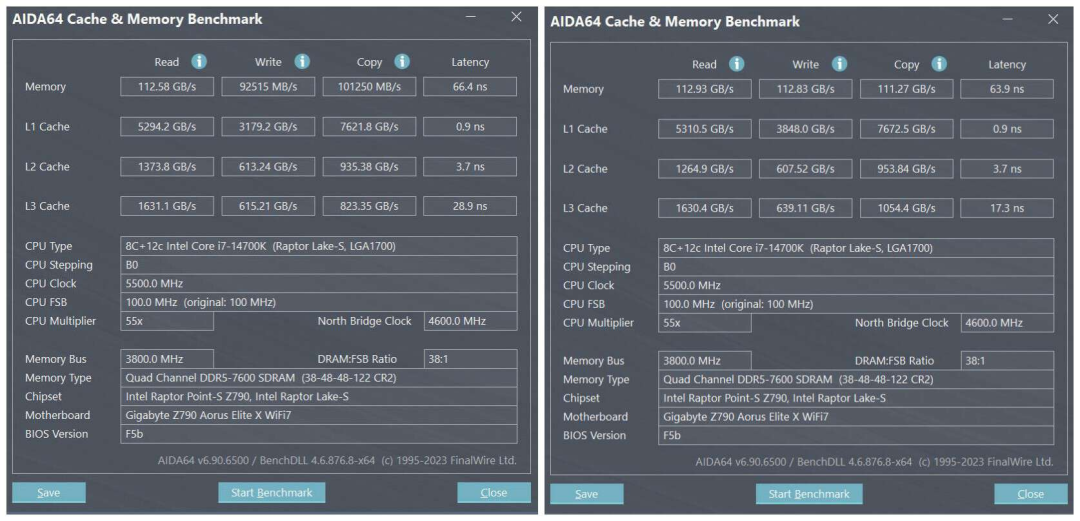The width and height of the screenshot is (1080, 521).
Task: Select L2 Cache read 1264.9 GB/s value
Action: (x=705, y=169)
